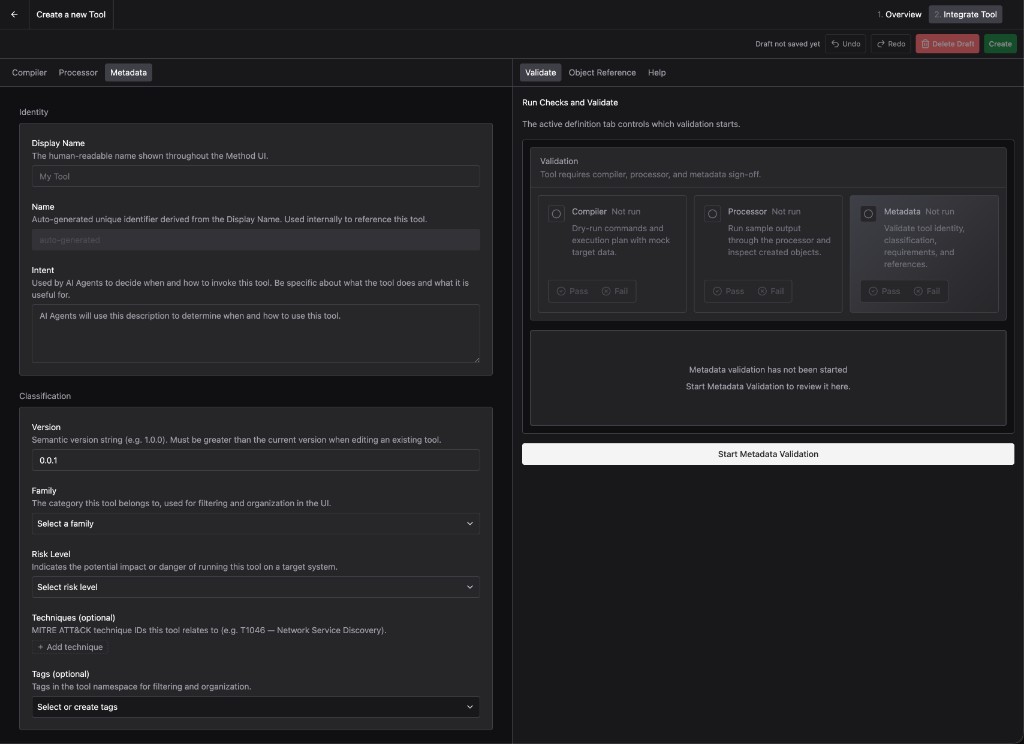
Task: Click the 'Tags (optional)' label
Action: click(60, 674)
